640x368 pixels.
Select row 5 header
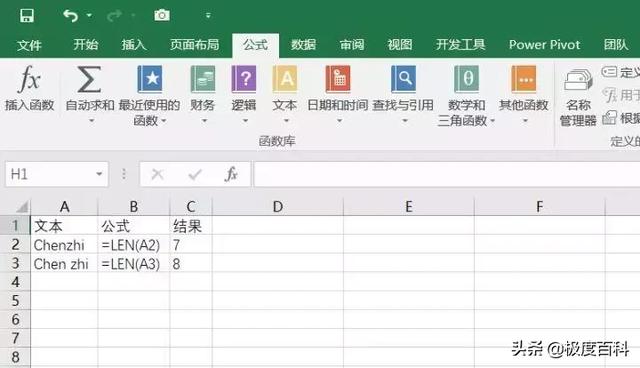coord(15,301)
